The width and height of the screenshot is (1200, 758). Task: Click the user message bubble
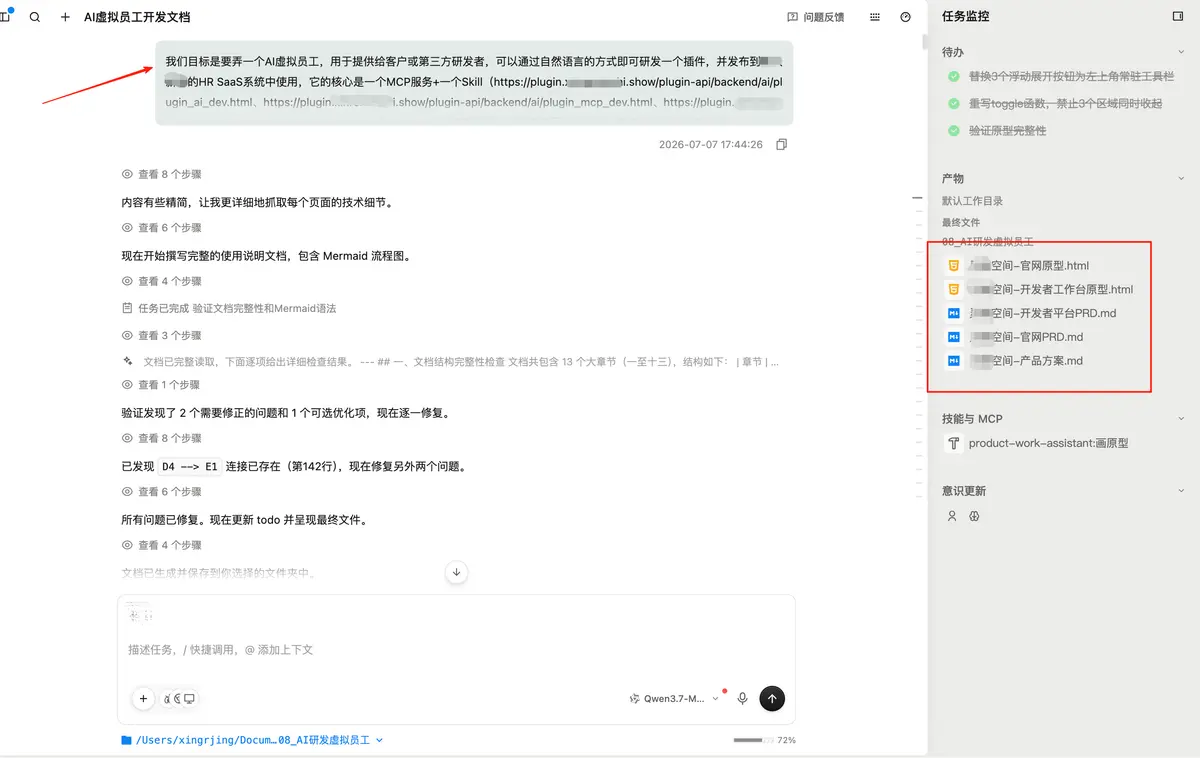[x=474, y=83]
